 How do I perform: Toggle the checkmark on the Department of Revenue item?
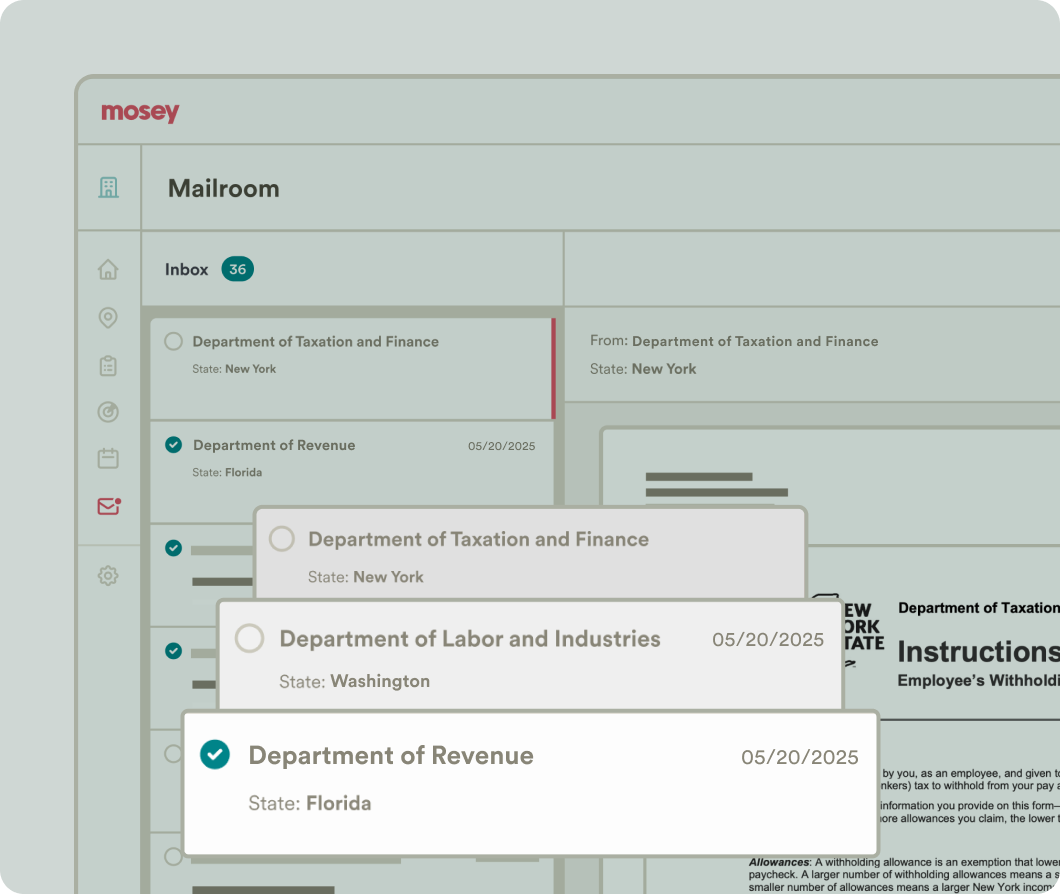214,755
